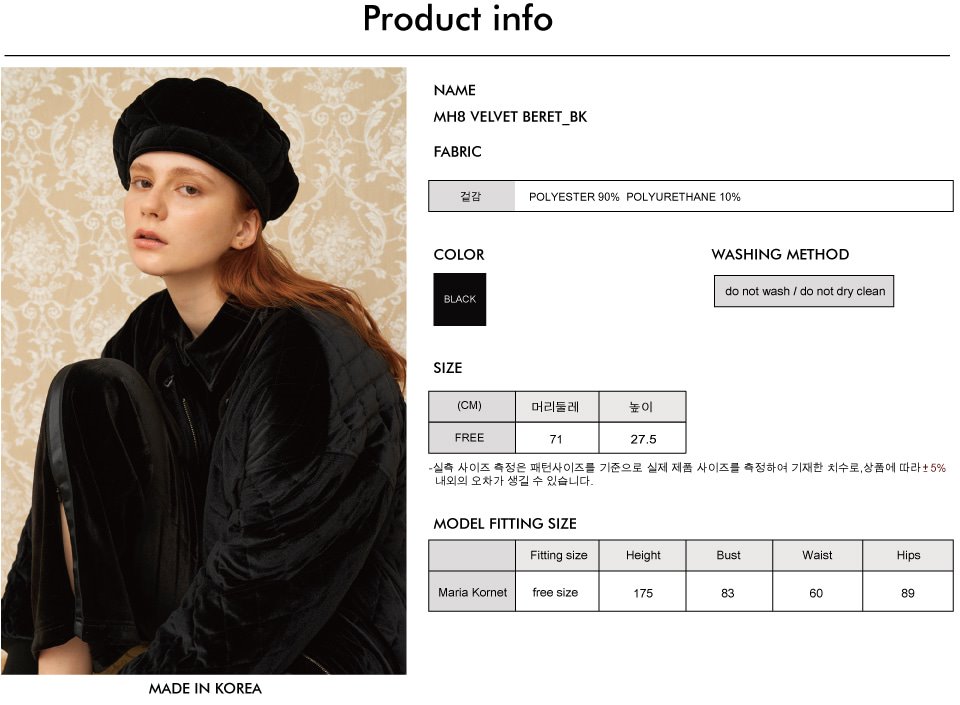Image resolution: width=960 pixels, height=705 pixels.
Task: Click the model photo wearing the beret
Action: click(204, 371)
